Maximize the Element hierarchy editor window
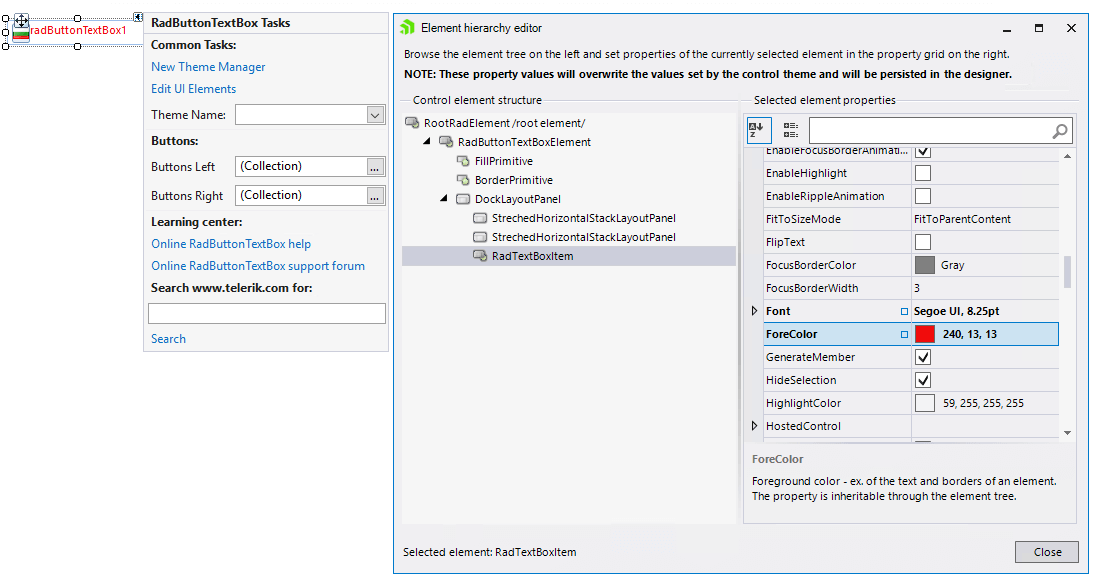 tap(1039, 28)
